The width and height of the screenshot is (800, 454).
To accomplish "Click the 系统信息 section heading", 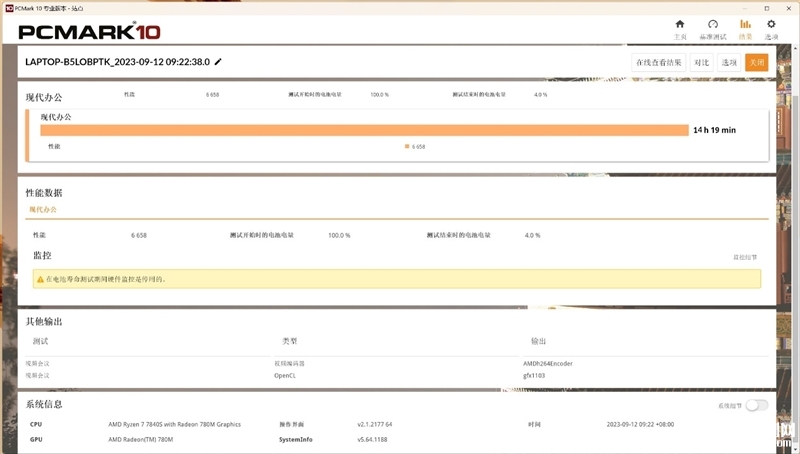I will [44, 405].
